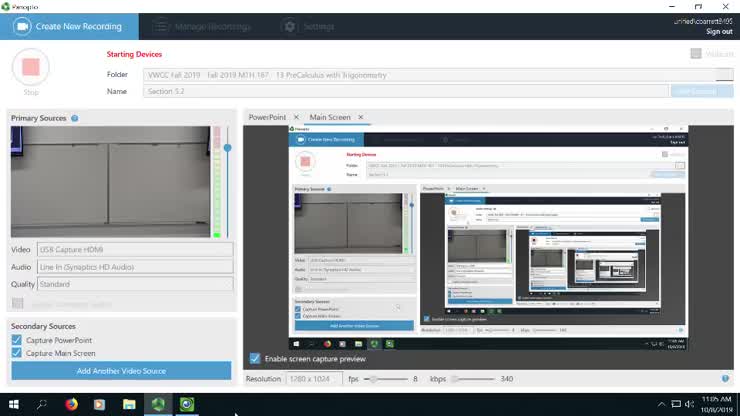740x416 pixels.
Task: Close the Main Screen preview tab
Action: (360, 118)
